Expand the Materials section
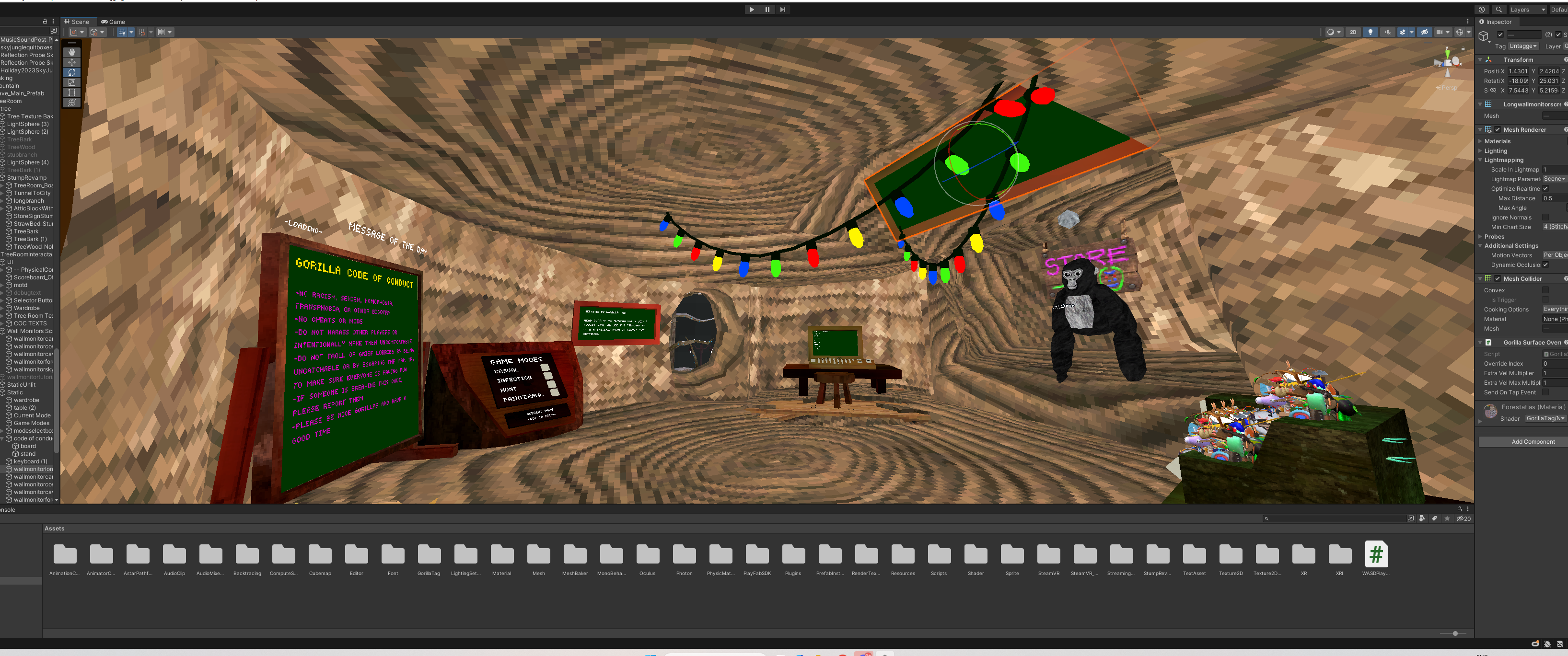 (1480, 141)
